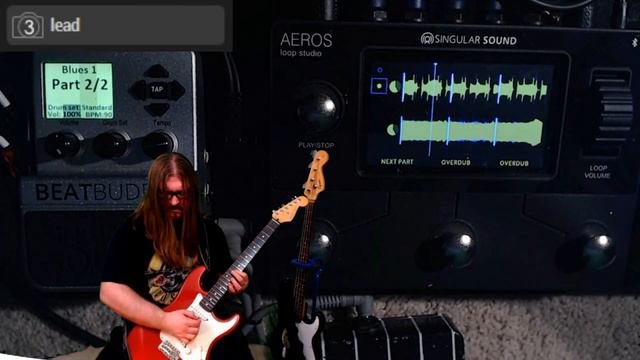The width and height of the screenshot is (640, 360).
Task: Click the "BPM:90" readout on BeatBuddy display
Action: (98, 115)
